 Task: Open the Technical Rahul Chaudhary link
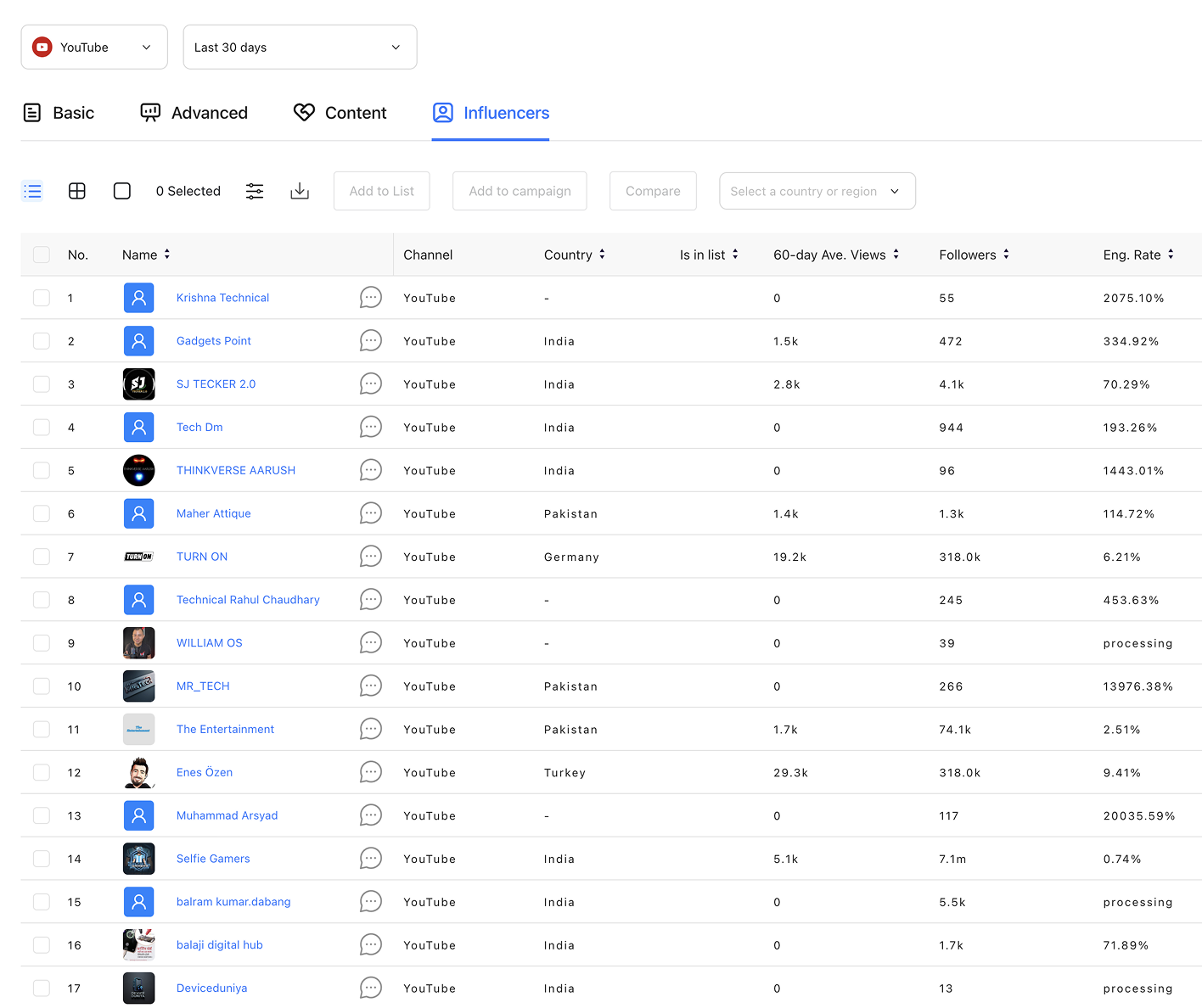pyautogui.click(x=248, y=600)
